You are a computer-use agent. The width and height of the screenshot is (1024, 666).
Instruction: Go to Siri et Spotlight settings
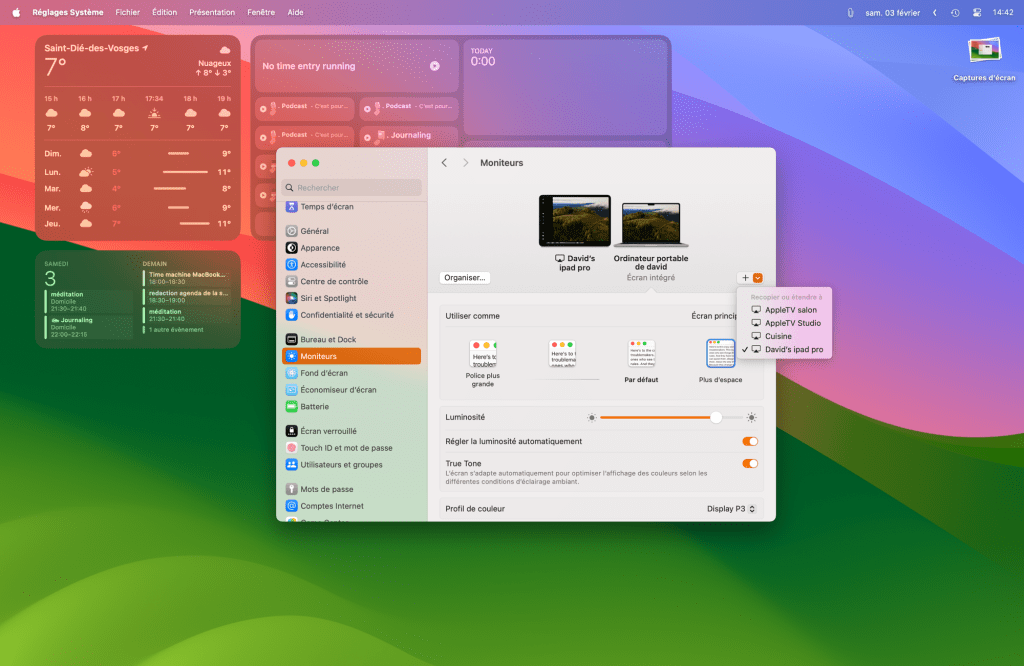coord(328,298)
